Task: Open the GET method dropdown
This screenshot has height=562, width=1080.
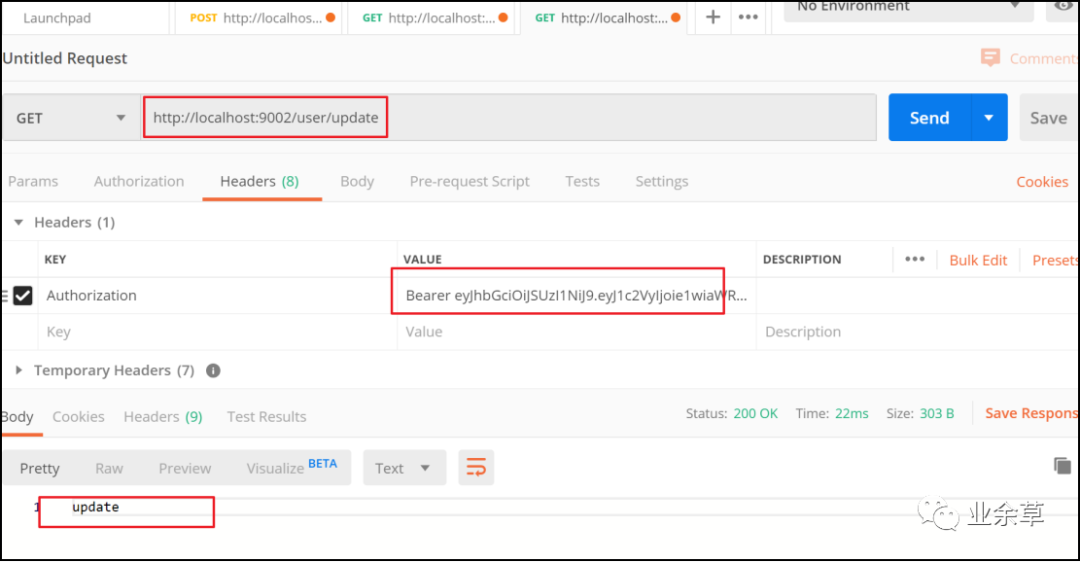Action: click(72, 118)
